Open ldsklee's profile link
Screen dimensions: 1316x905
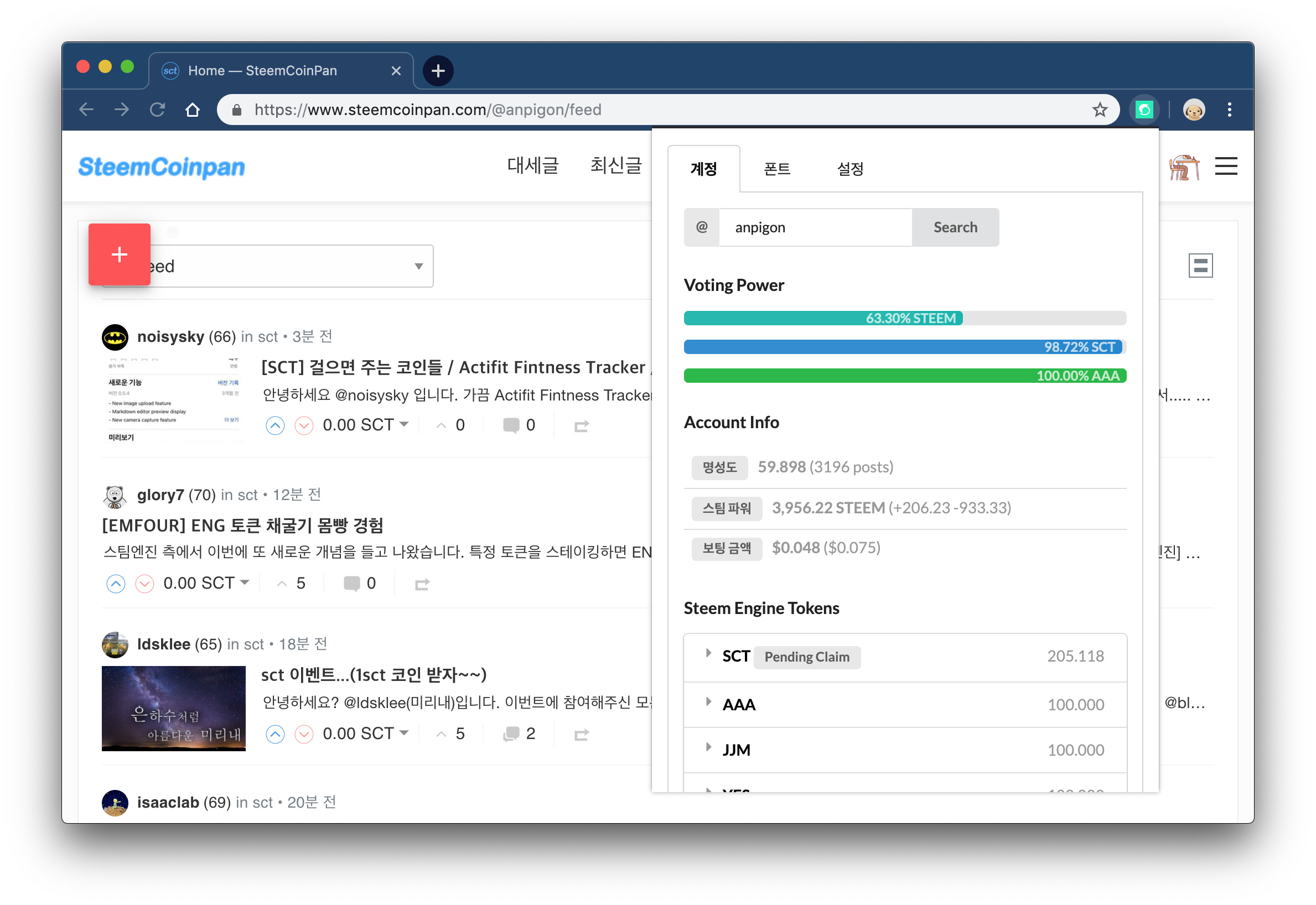(163, 644)
